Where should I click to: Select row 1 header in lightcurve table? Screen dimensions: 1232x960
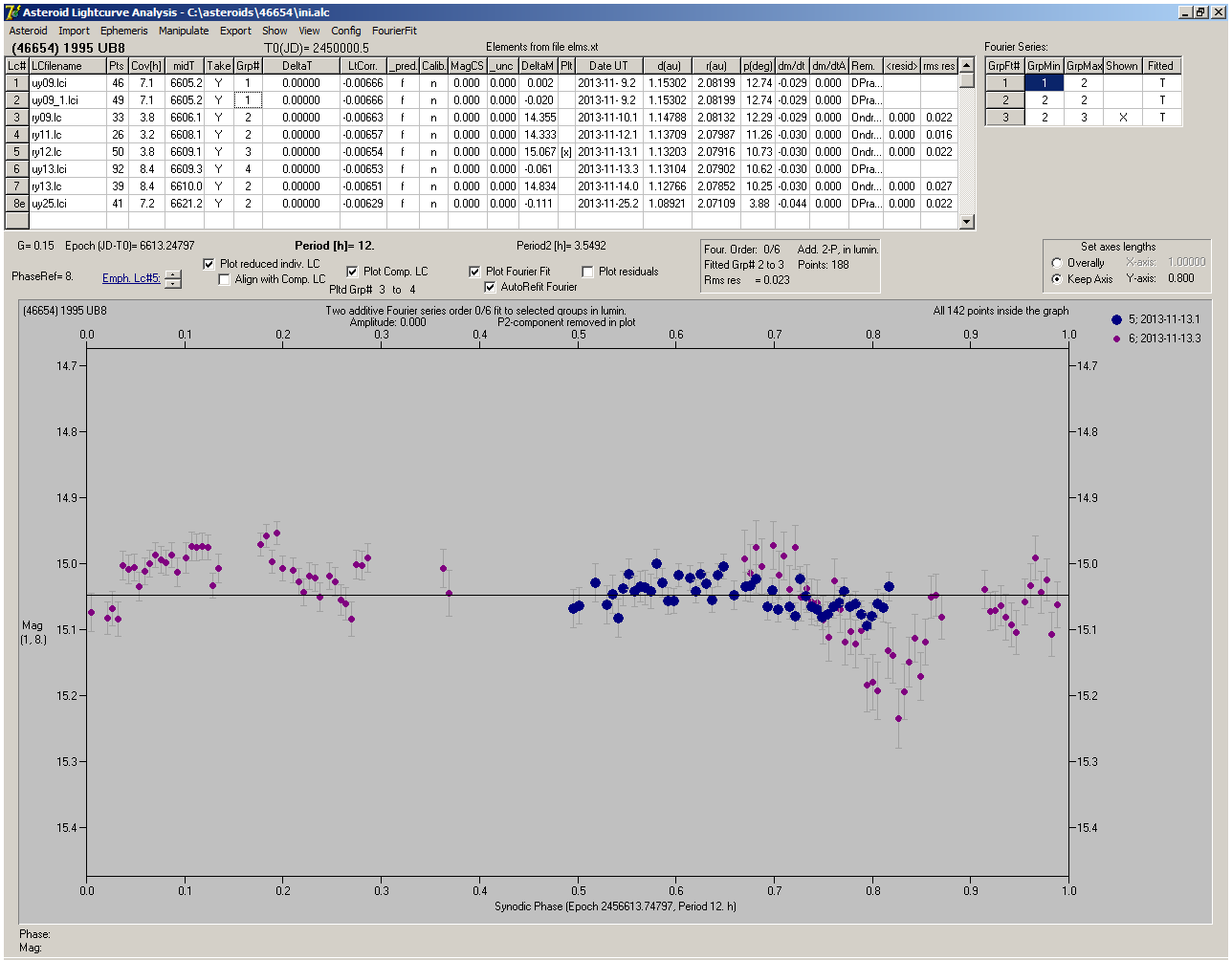17,83
